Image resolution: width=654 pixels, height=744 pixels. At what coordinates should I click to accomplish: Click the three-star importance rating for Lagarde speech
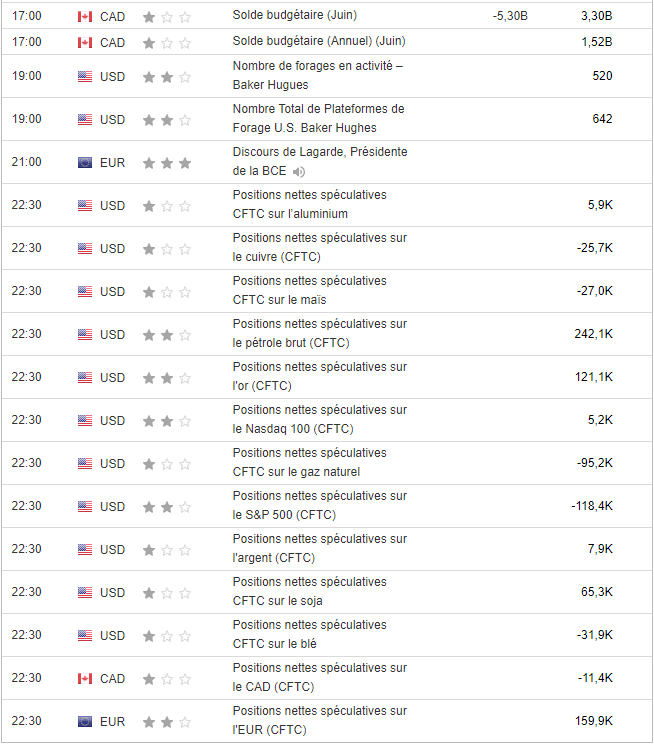pyautogui.click(x=167, y=163)
